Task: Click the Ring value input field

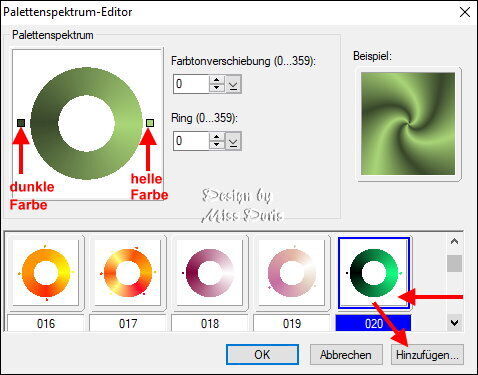Action: click(x=191, y=141)
